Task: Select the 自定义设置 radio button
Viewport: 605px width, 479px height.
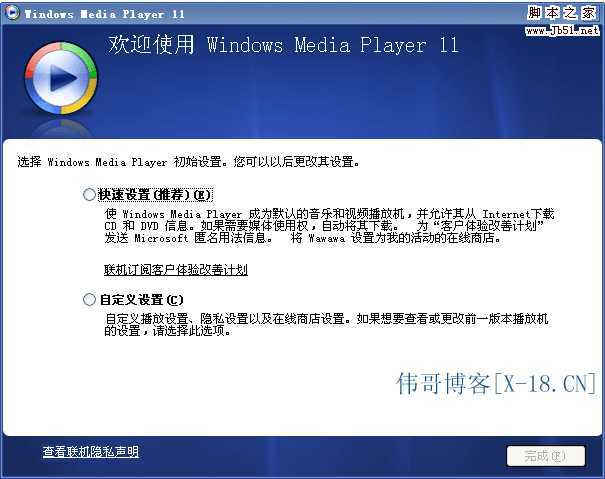Action: pyautogui.click(x=89, y=300)
